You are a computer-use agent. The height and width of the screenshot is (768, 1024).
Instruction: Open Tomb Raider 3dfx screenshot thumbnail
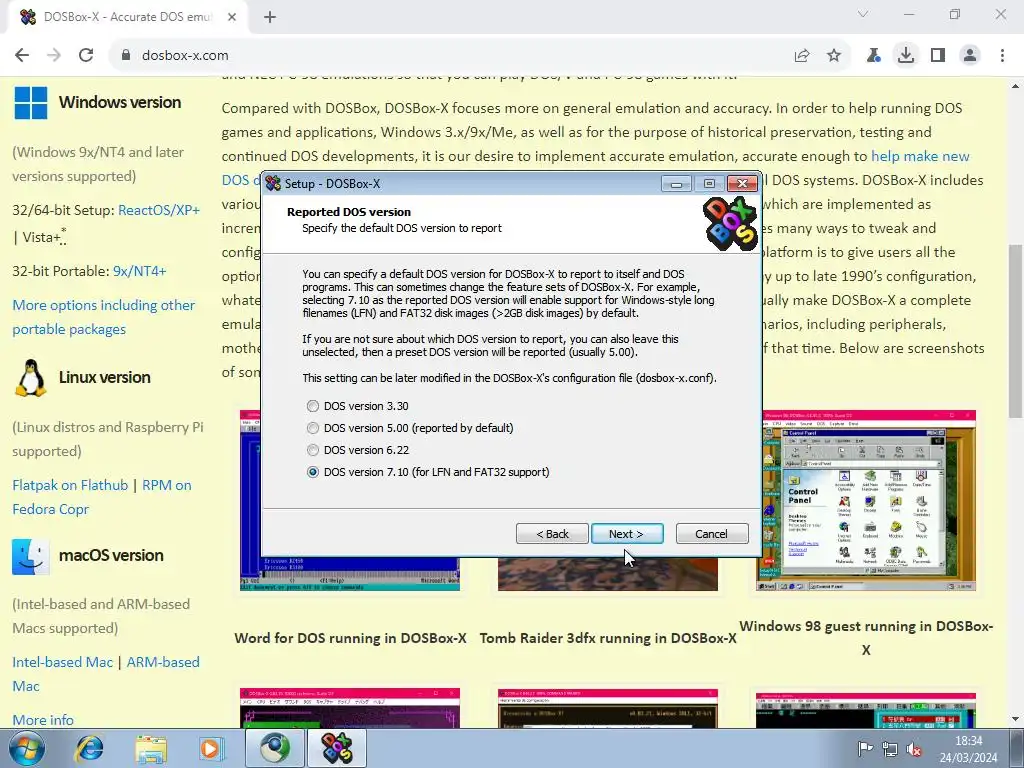point(608,574)
